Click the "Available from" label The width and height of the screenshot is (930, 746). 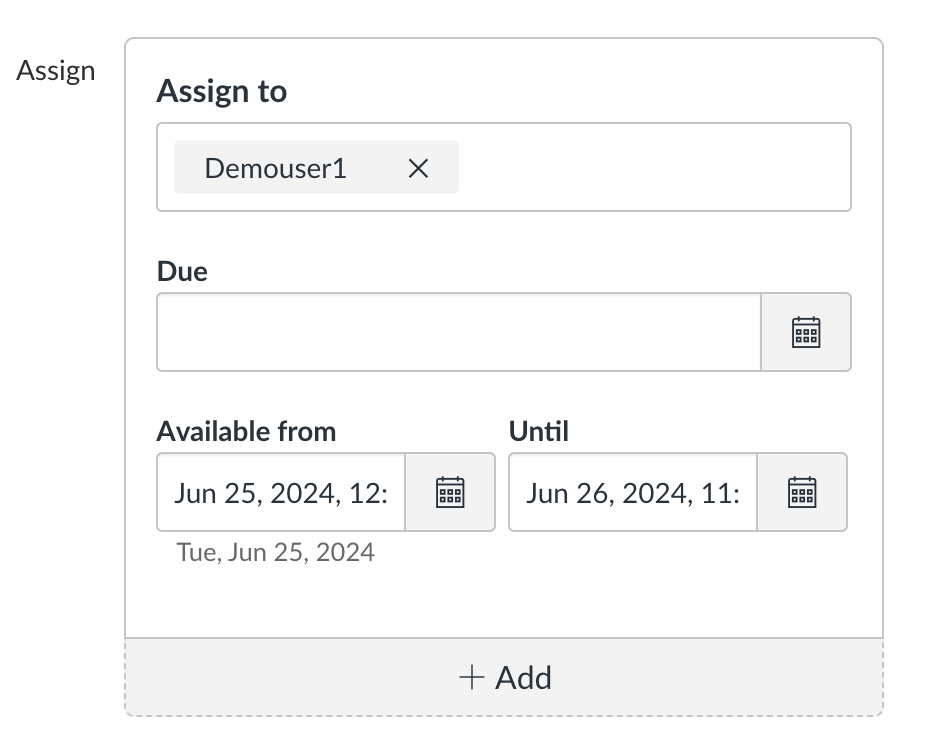[246, 431]
